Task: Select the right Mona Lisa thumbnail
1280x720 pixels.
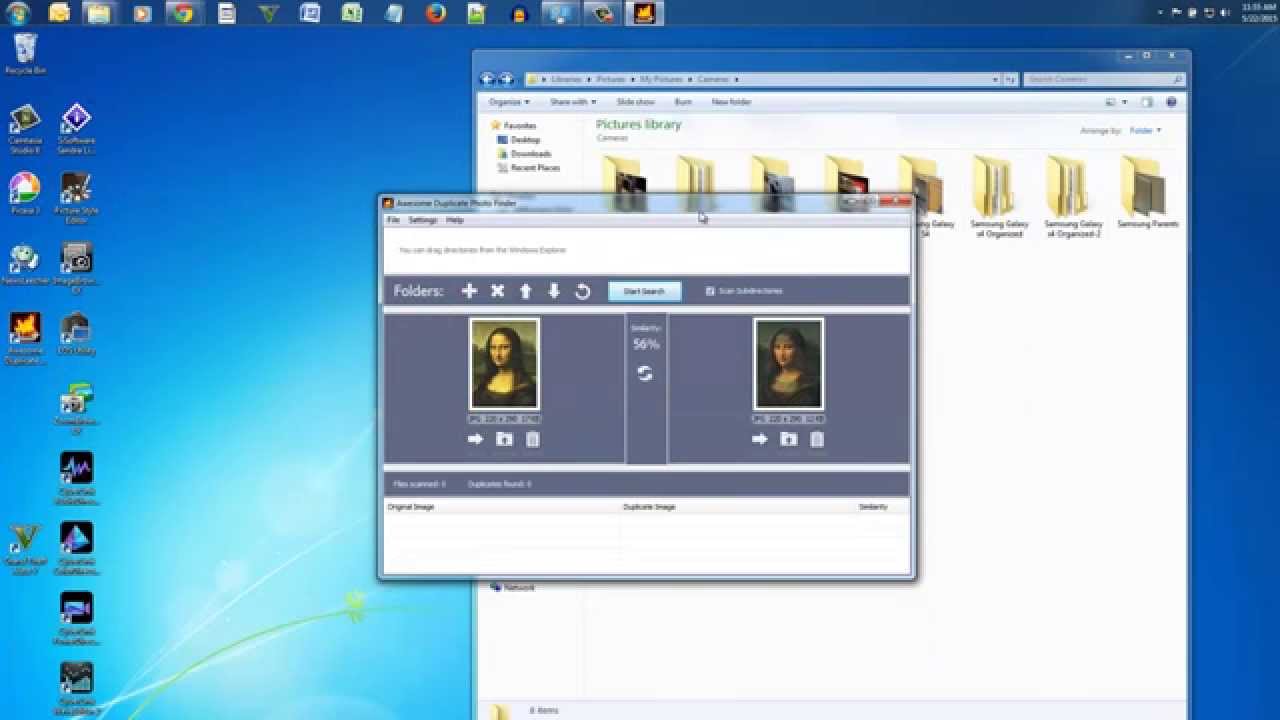Action: [x=789, y=364]
